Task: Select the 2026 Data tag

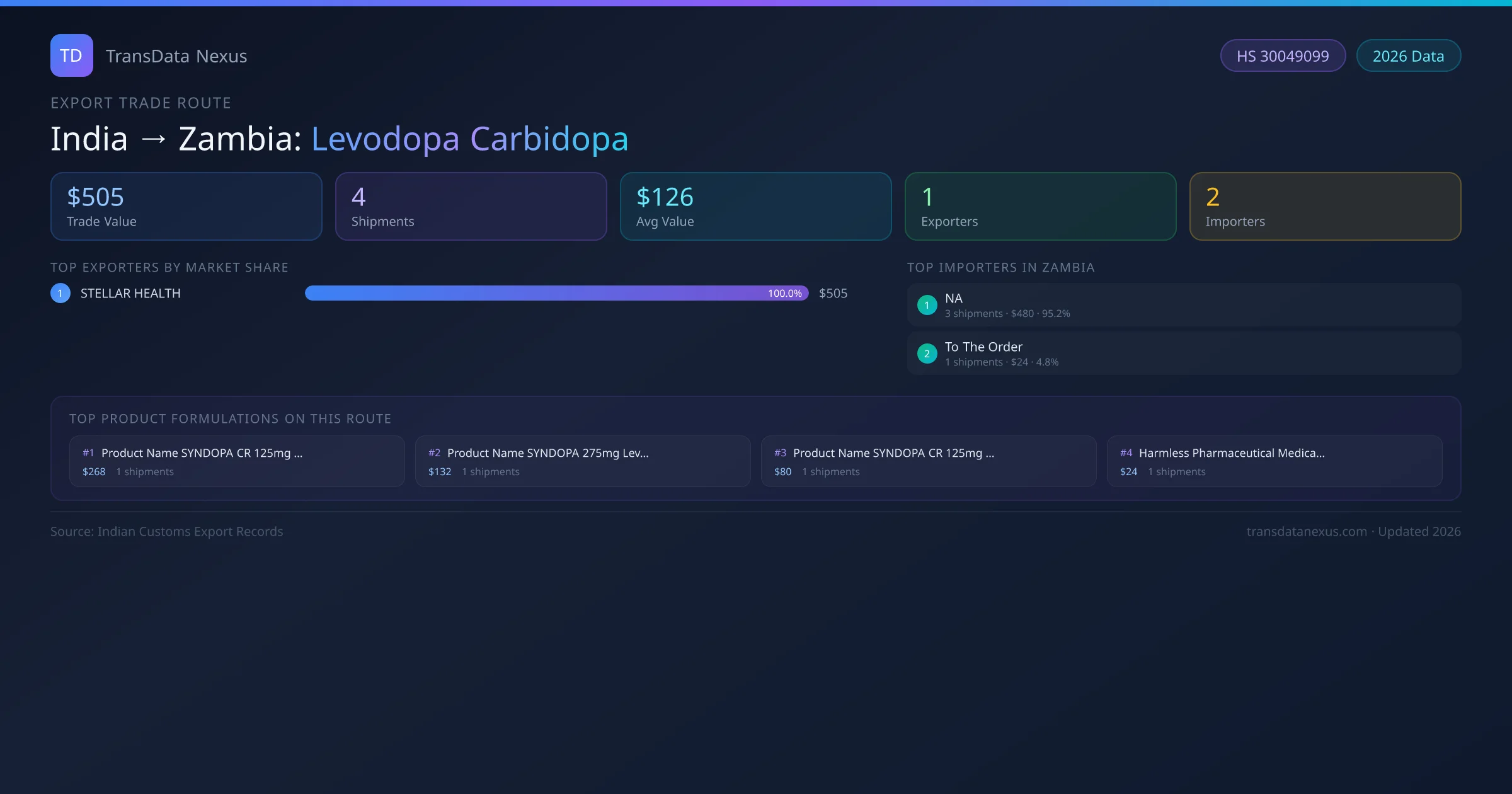Action: [1408, 56]
